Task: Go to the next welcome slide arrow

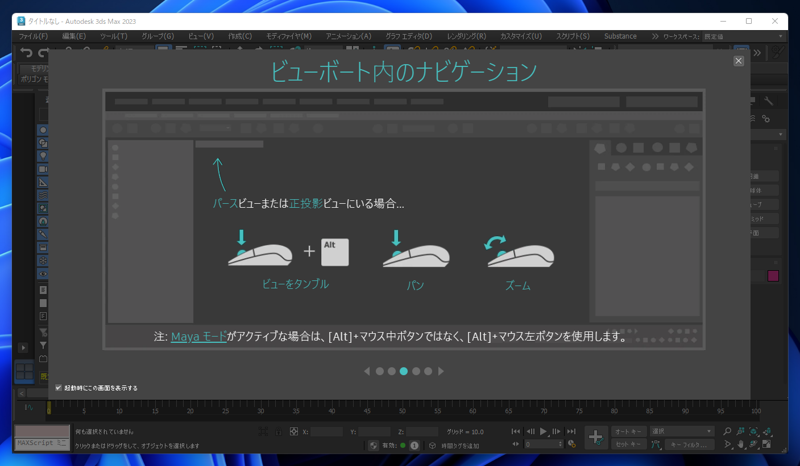Action: pos(441,371)
